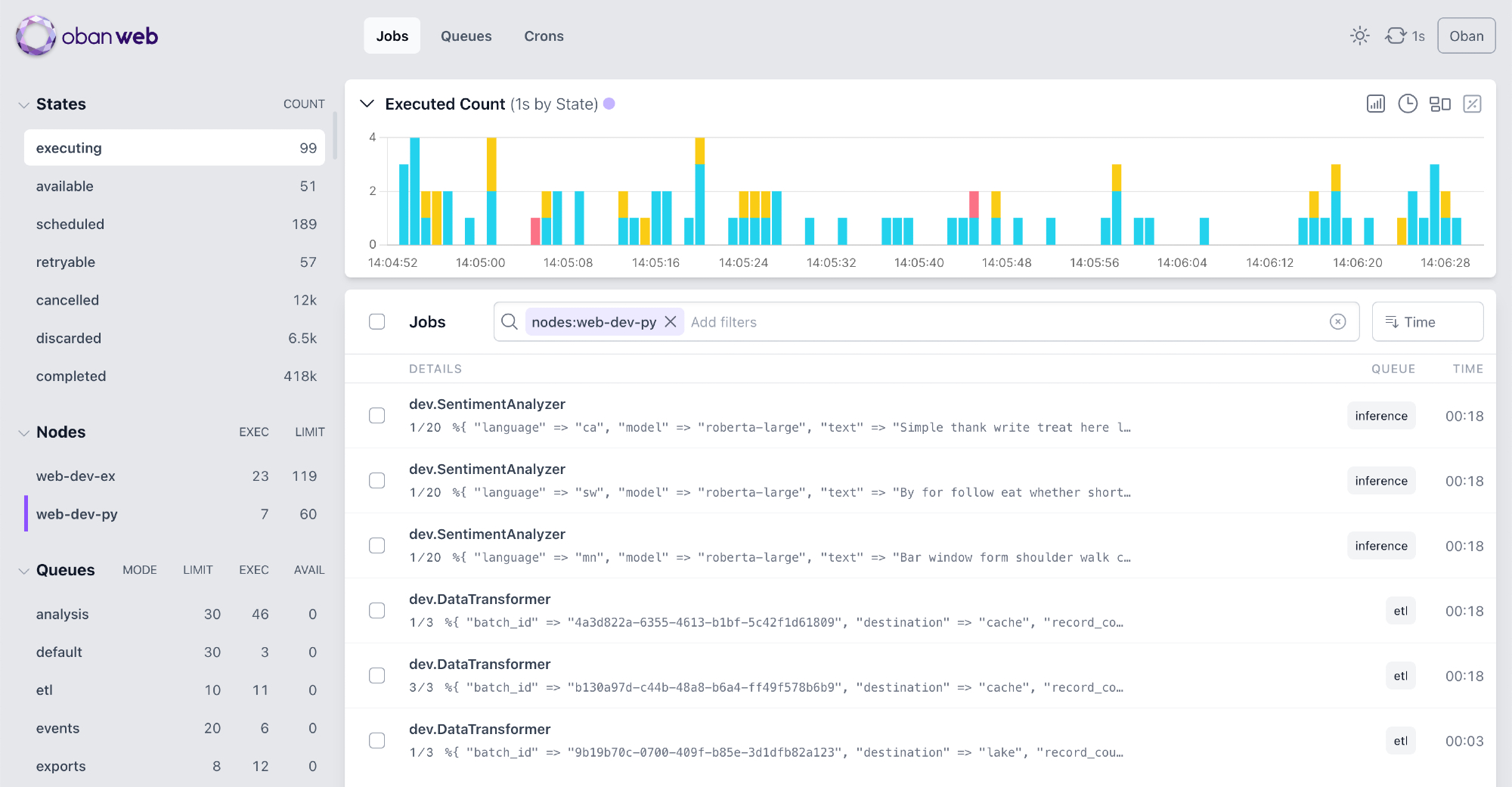This screenshot has width=1512, height=787.
Task: Open the Time sort dropdown
Action: pyautogui.click(x=1427, y=322)
